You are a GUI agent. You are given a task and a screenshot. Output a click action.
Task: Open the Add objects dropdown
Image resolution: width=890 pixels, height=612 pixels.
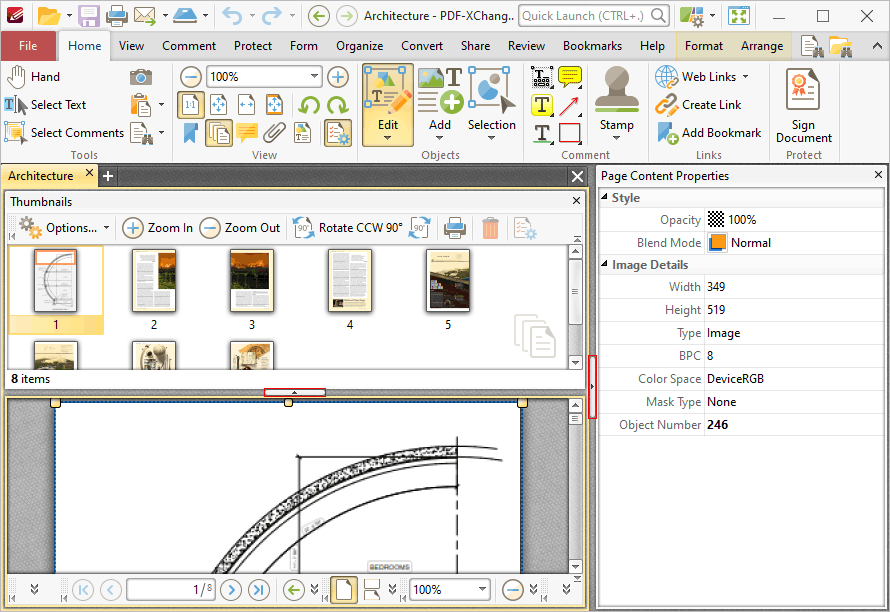click(x=440, y=137)
